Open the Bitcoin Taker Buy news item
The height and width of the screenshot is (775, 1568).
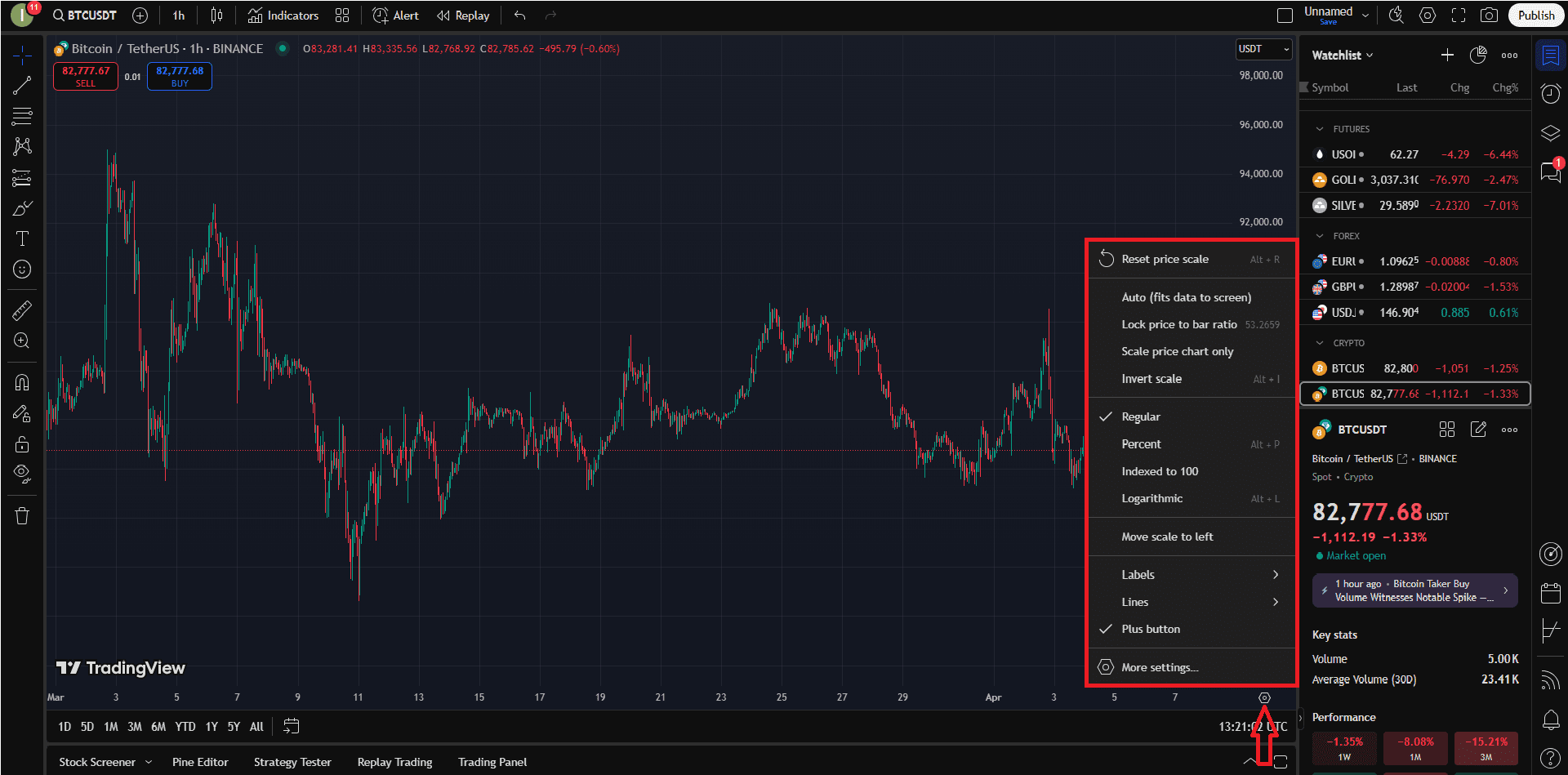[x=1414, y=590]
